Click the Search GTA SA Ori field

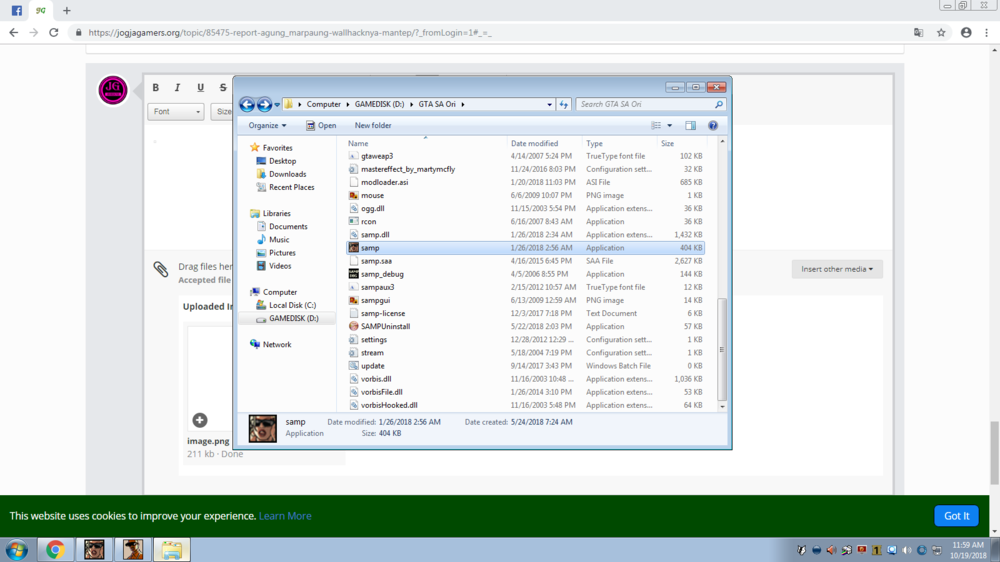point(651,104)
